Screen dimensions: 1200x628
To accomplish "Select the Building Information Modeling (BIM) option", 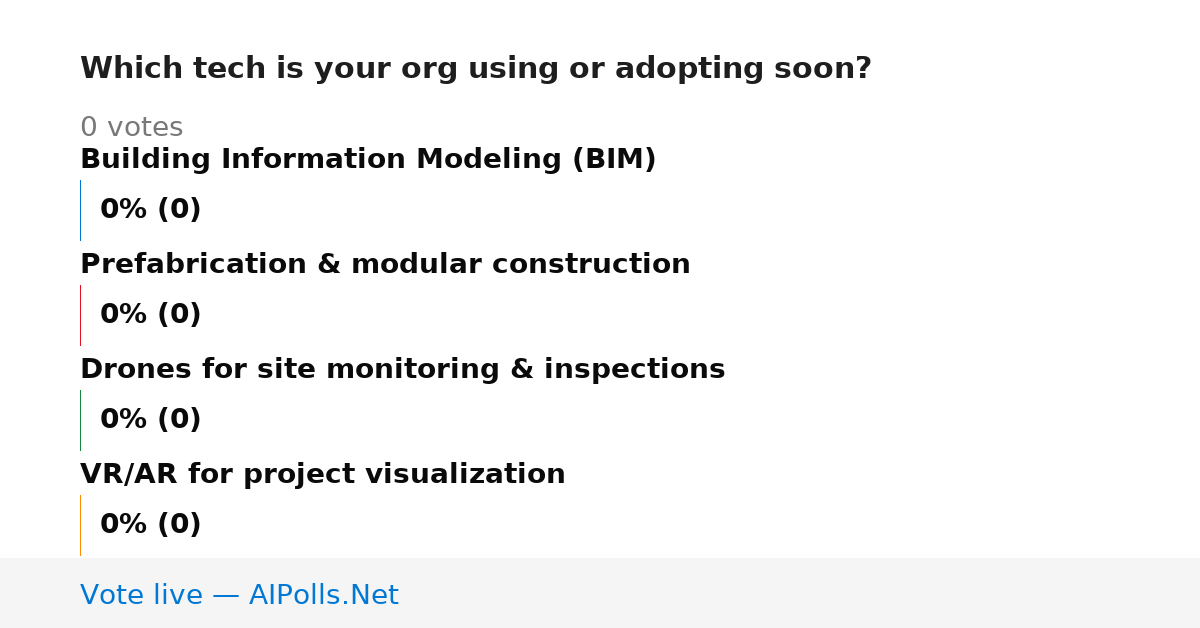I will pos(368,160).
